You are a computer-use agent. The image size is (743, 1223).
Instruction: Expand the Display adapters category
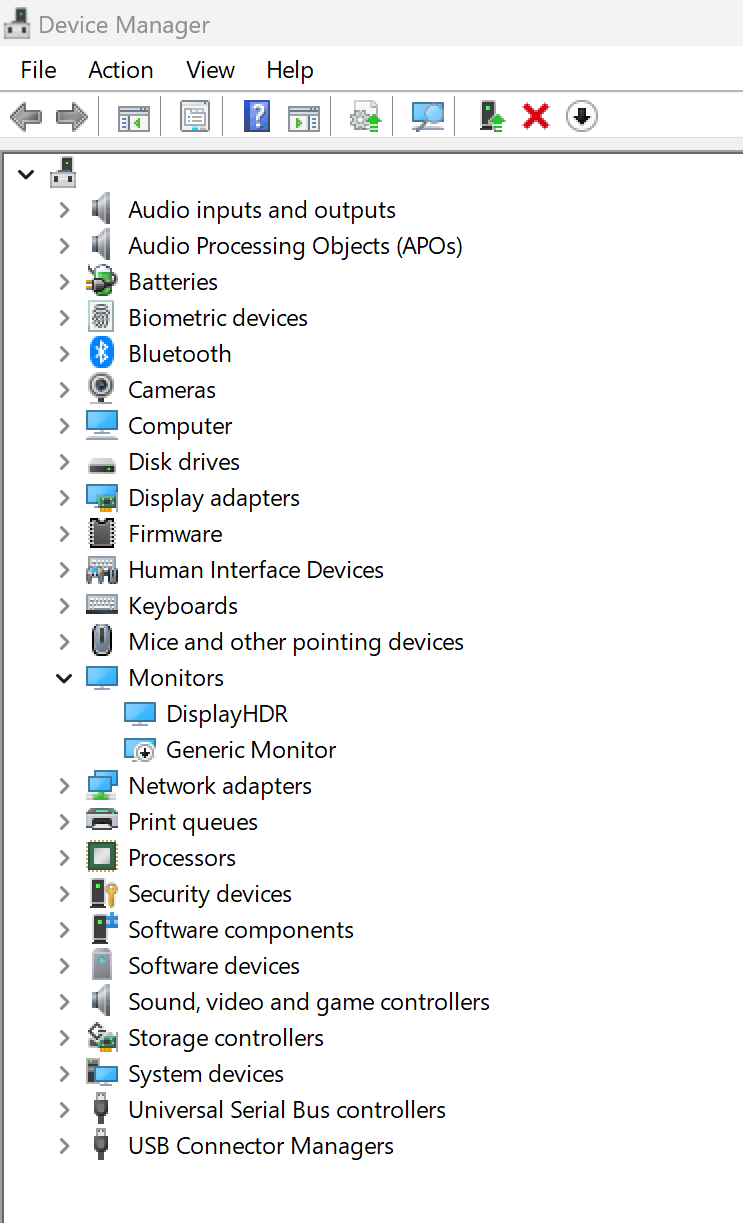tap(64, 497)
